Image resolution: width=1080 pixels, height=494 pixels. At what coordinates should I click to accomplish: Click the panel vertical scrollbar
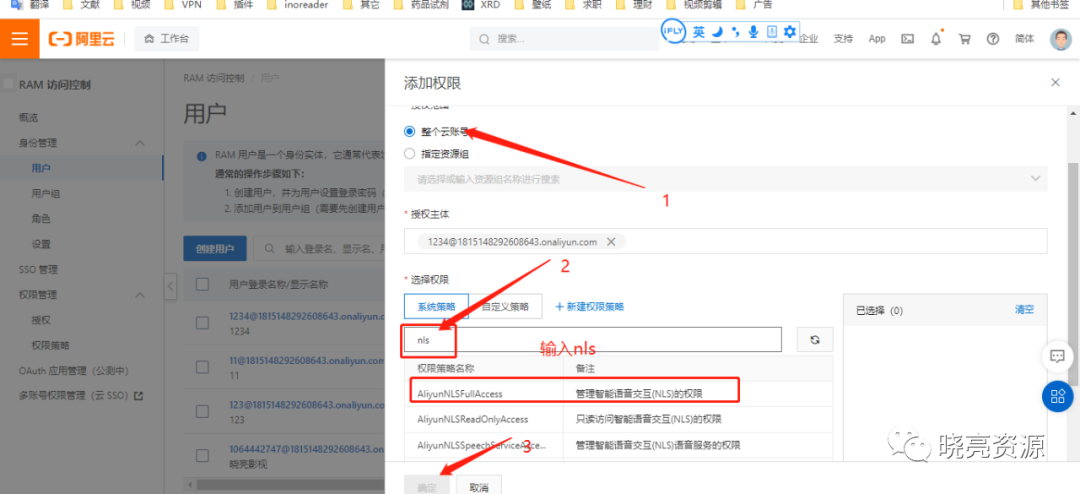point(1072,272)
